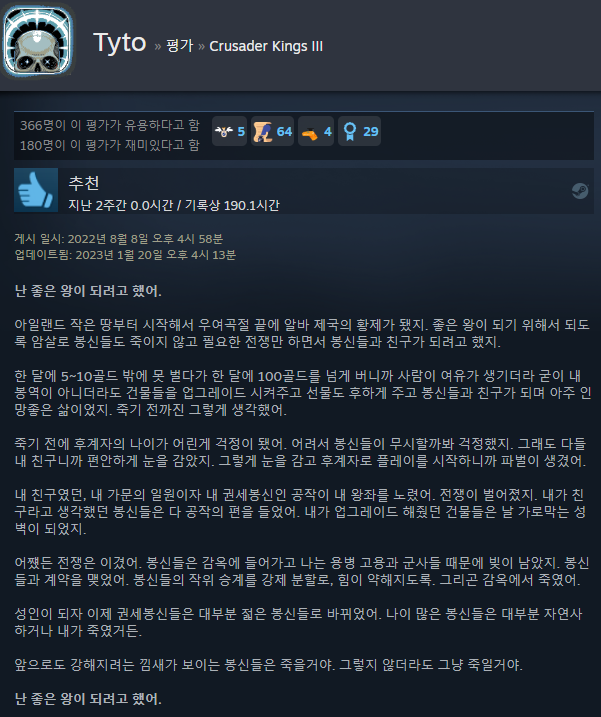Click the bold first line of the review
The width and height of the screenshot is (601, 717).
point(88,291)
